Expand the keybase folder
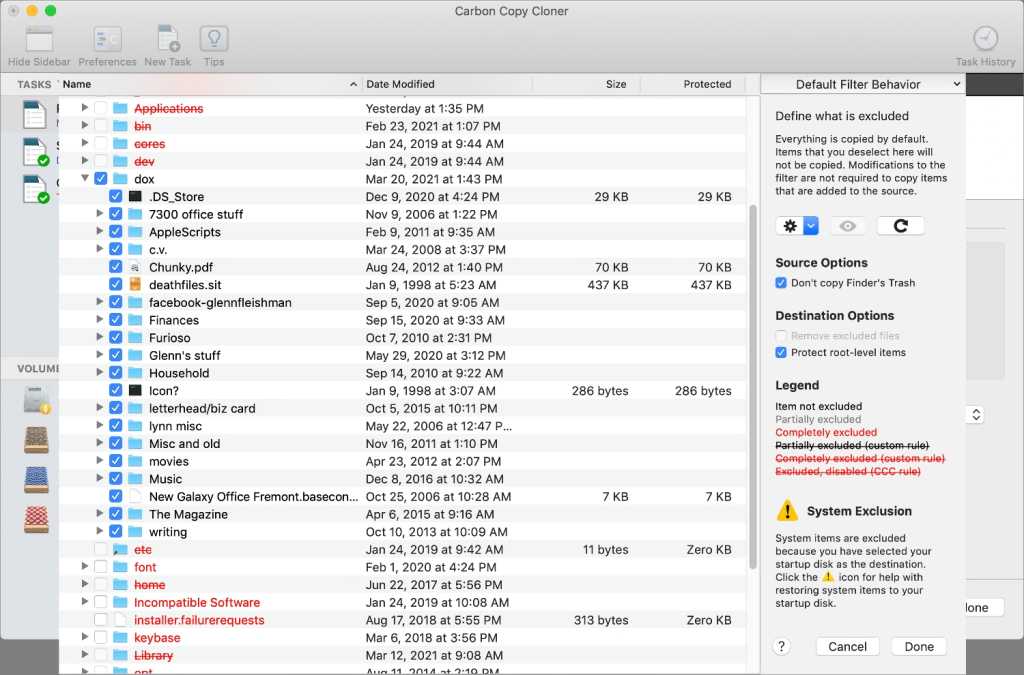 85,636
